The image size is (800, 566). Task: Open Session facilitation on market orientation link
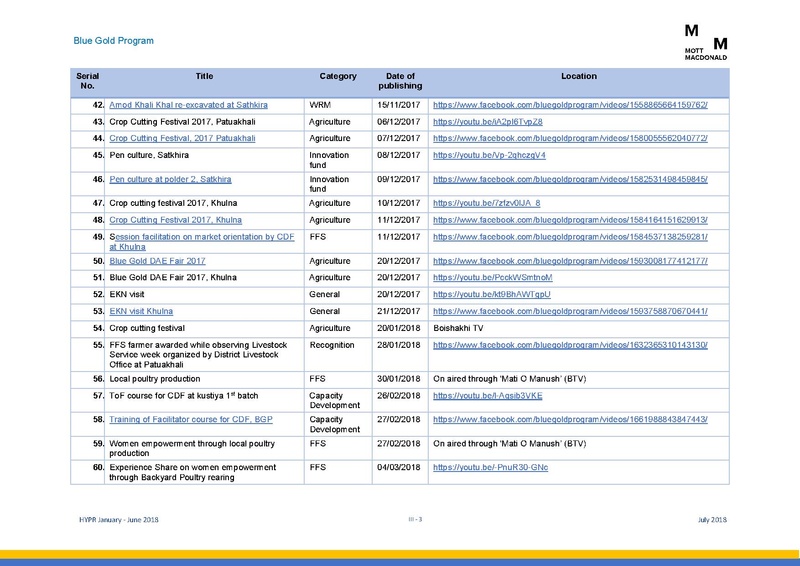202,242
